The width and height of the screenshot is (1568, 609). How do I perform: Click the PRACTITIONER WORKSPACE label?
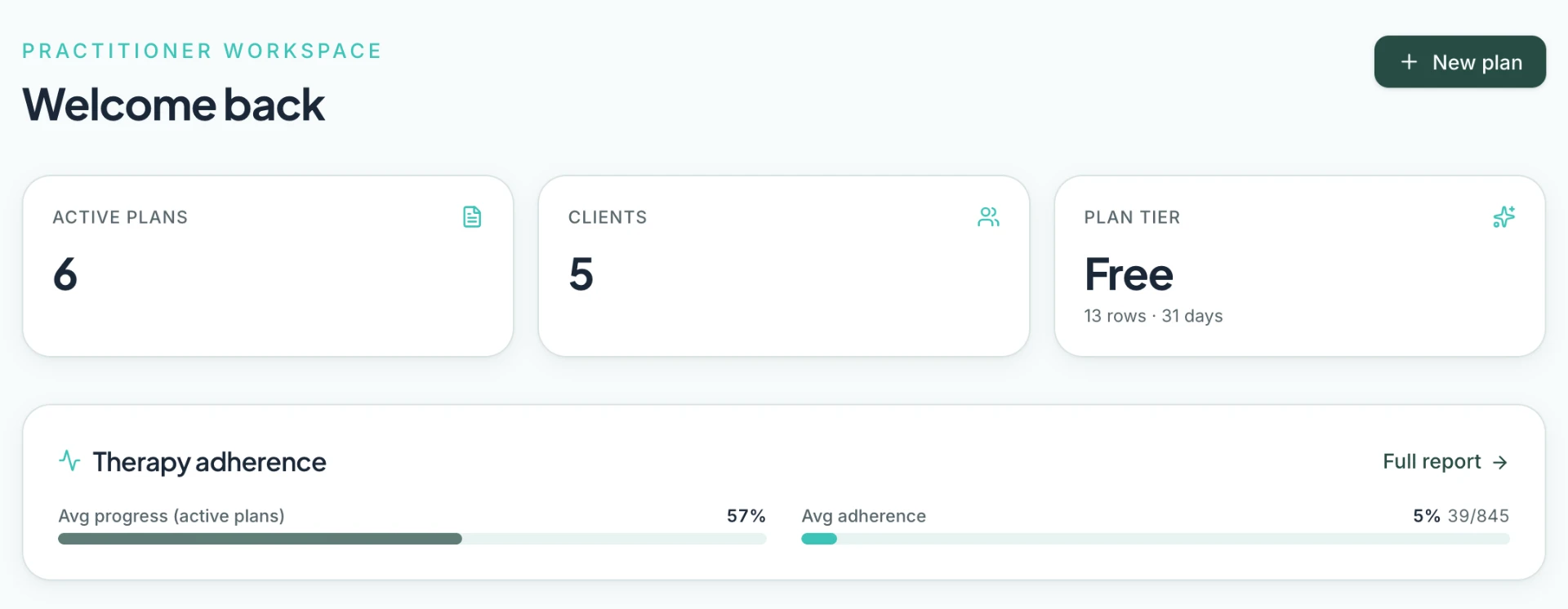202,51
